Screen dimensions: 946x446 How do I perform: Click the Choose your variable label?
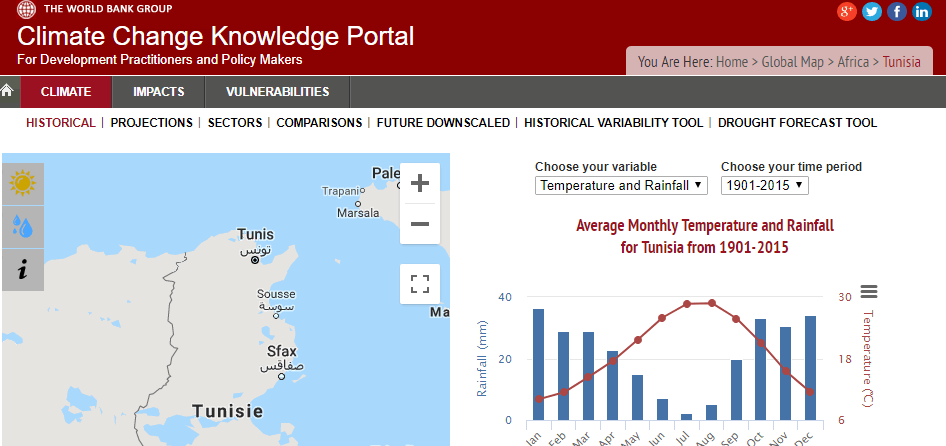pos(596,167)
